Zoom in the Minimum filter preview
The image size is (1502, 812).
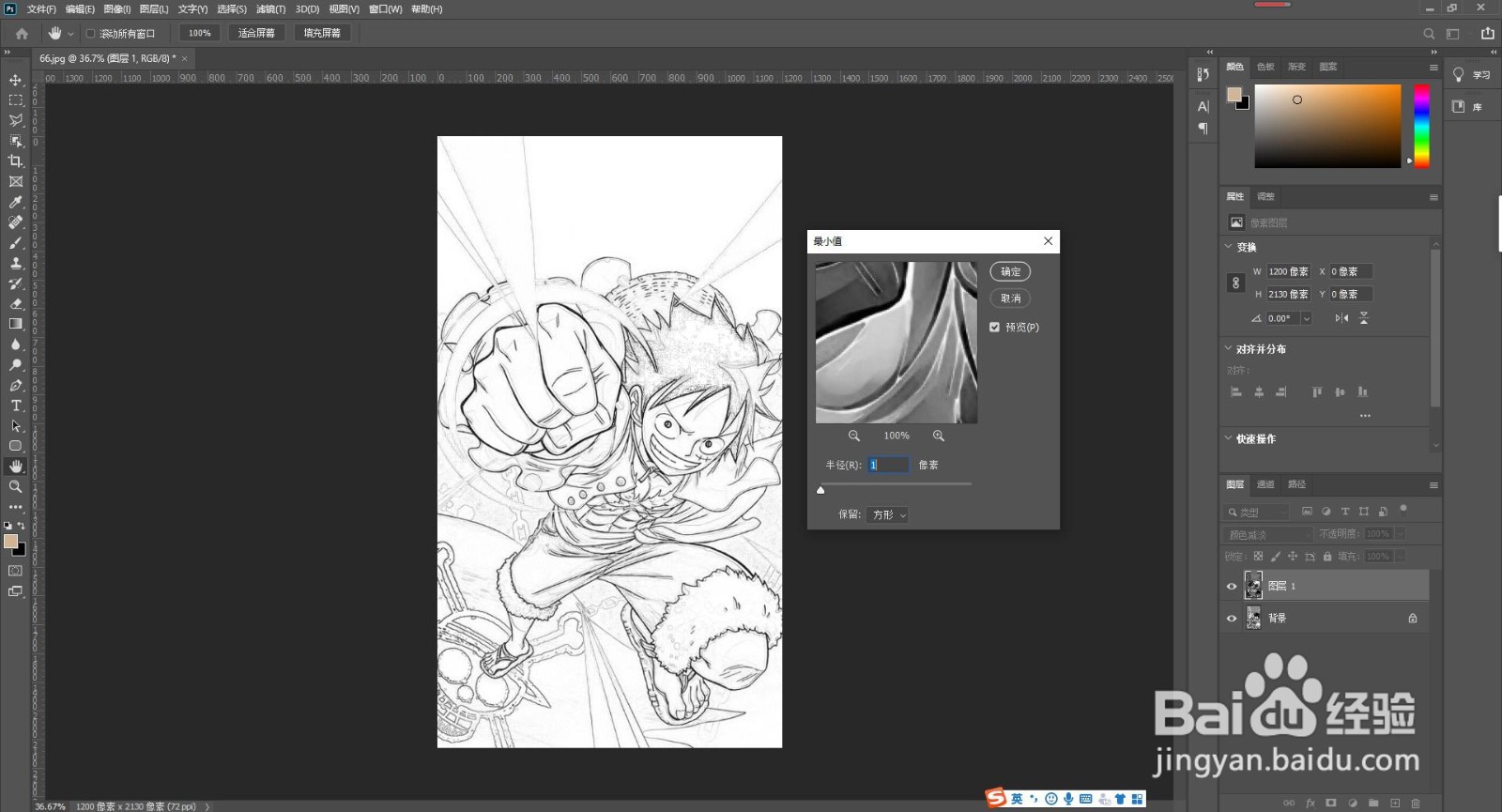tap(939, 436)
